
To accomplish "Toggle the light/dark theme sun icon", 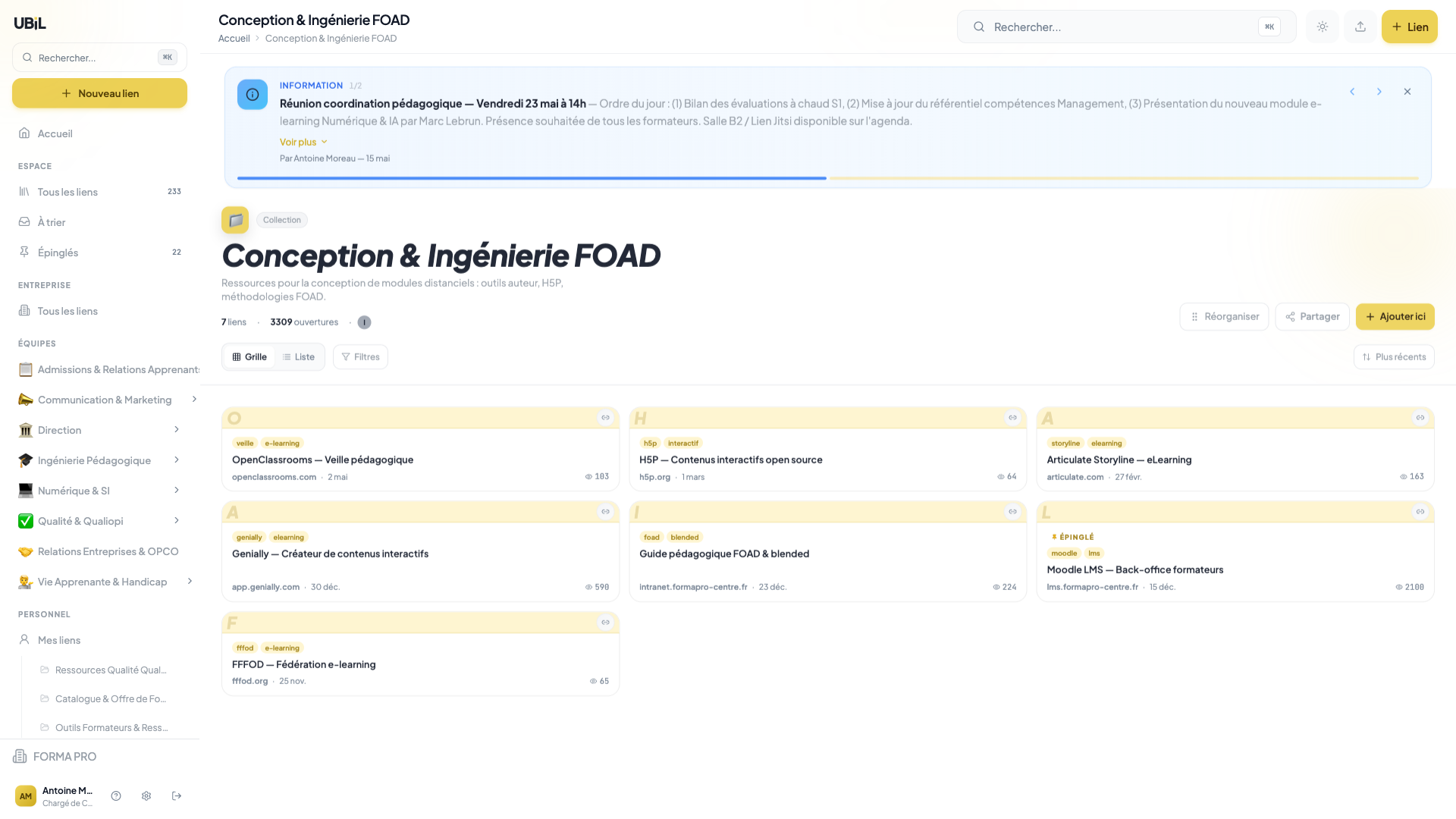I will coord(1323,27).
